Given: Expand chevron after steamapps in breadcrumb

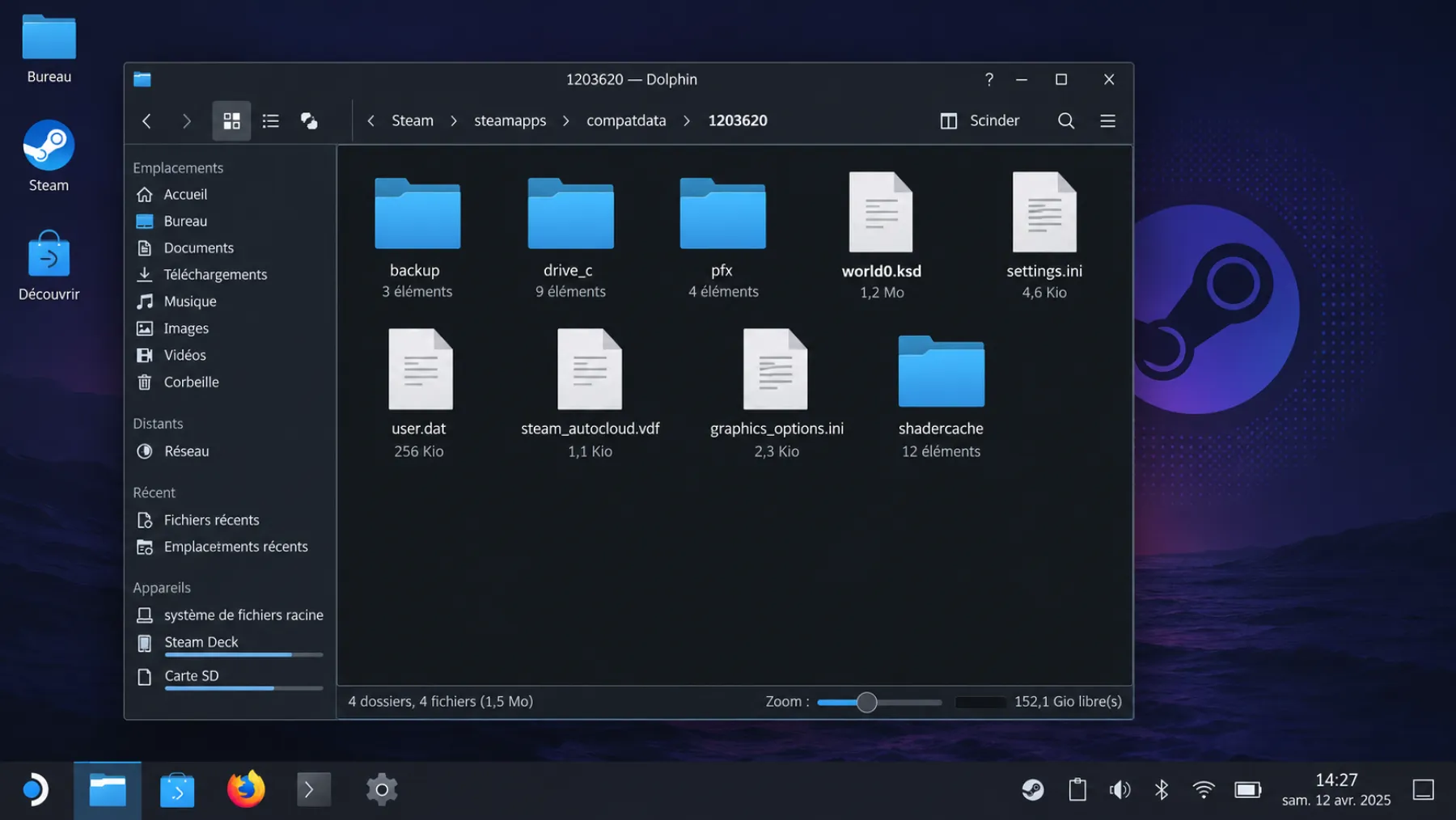Looking at the screenshot, I should tap(566, 120).
